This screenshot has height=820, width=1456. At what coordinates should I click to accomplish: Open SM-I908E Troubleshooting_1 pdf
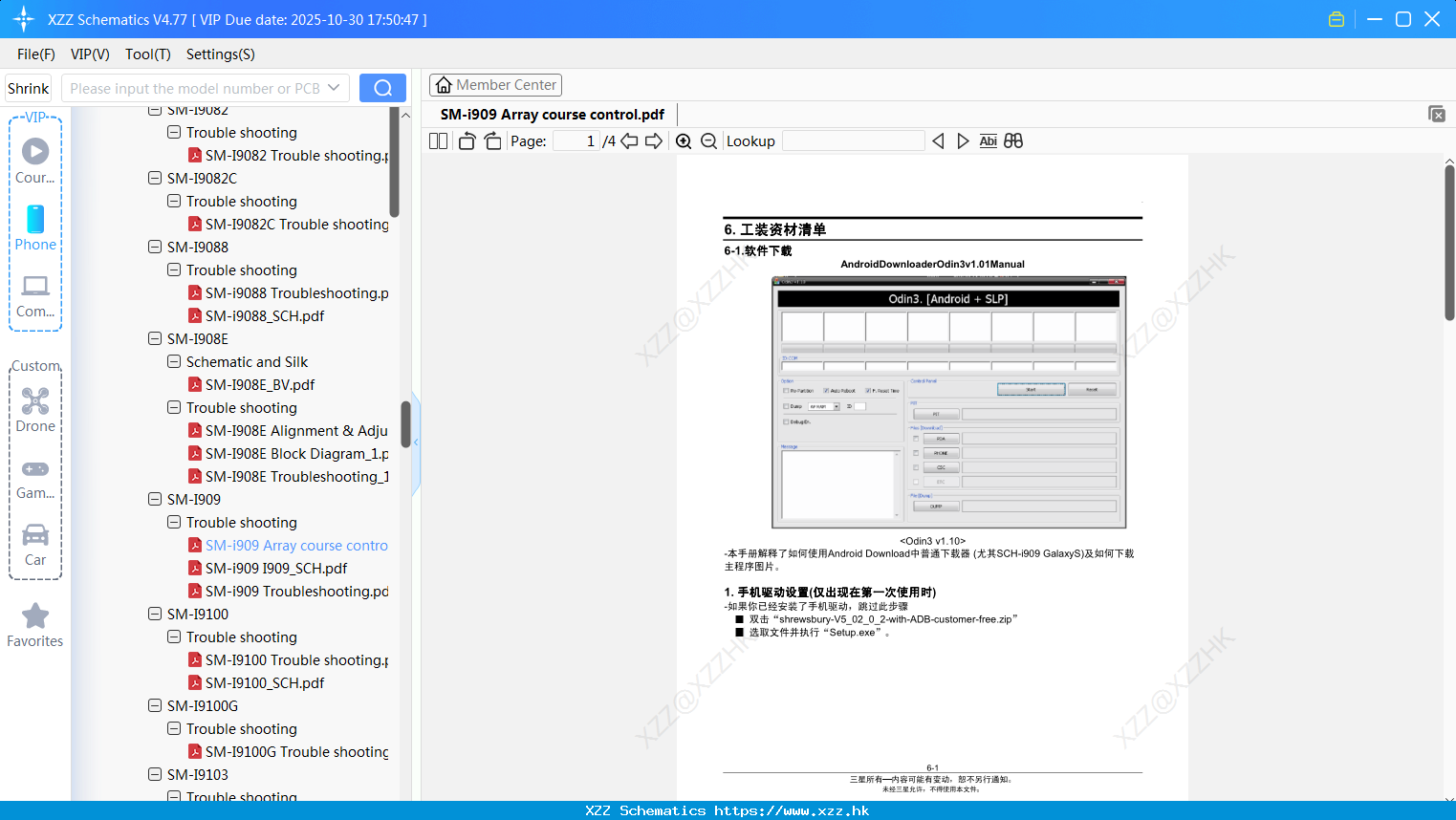pyautogui.click(x=288, y=477)
